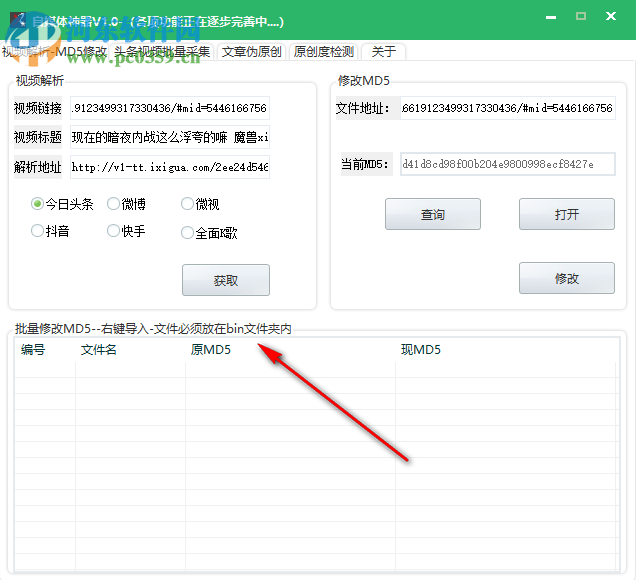Viewport: 636px width, 580px height.
Task: Open the 头条视频批量采集 tab
Action: [162, 52]
